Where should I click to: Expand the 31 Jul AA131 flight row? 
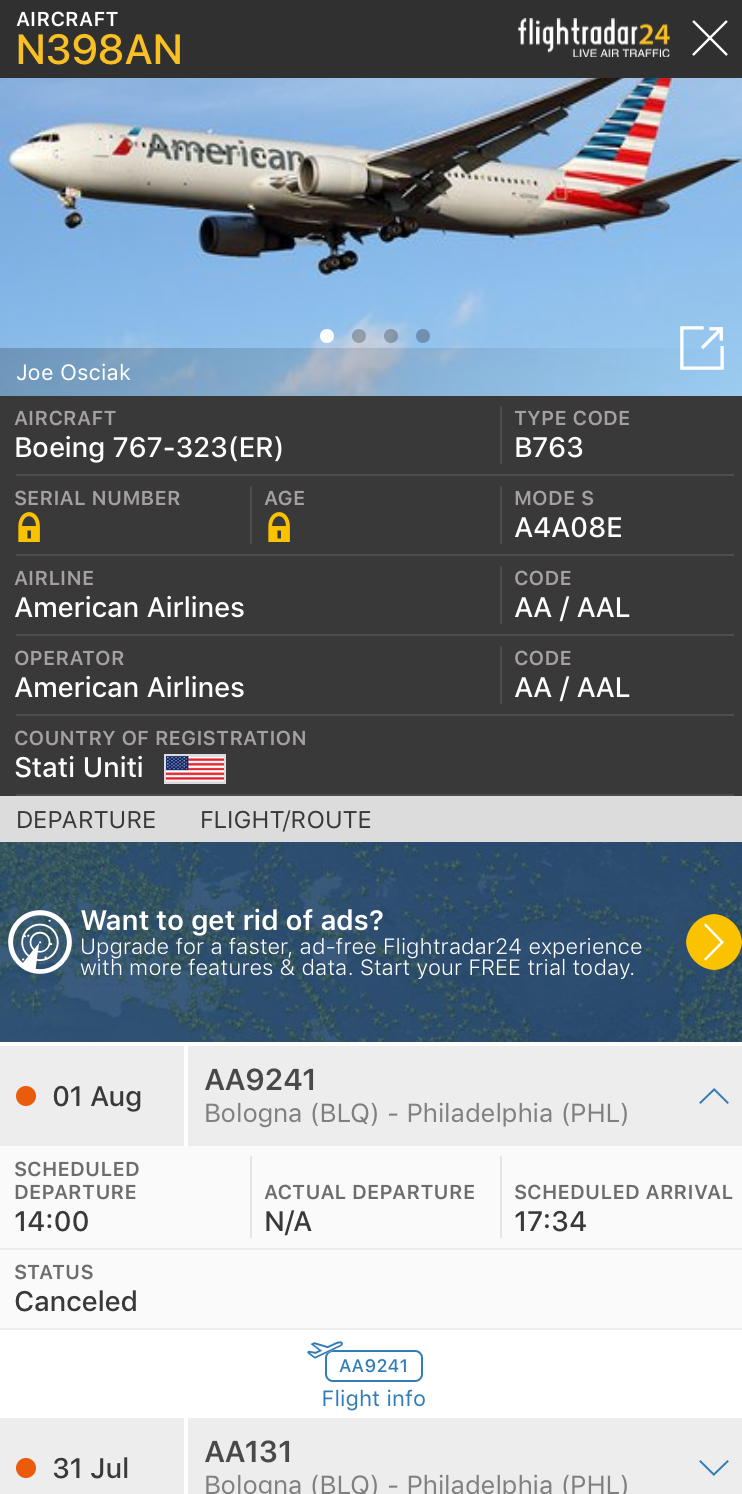(713, 1467)
